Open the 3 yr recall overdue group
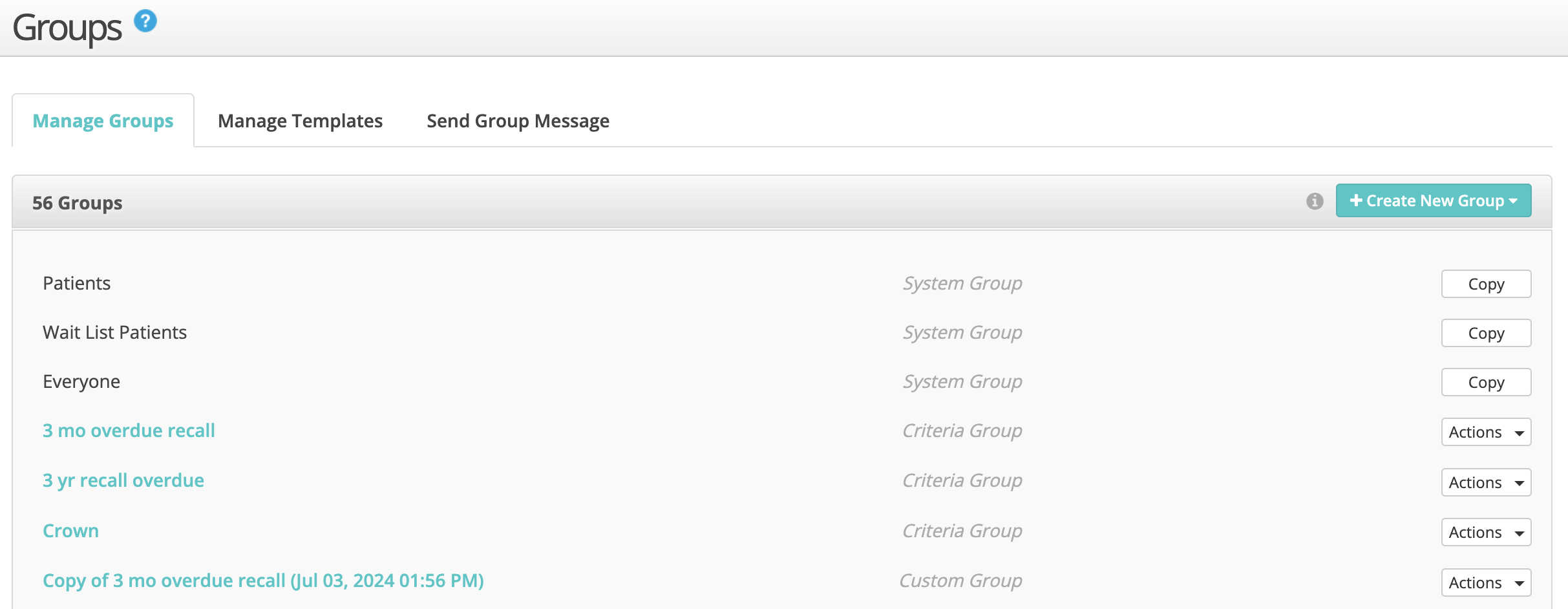 pos(123,480)
